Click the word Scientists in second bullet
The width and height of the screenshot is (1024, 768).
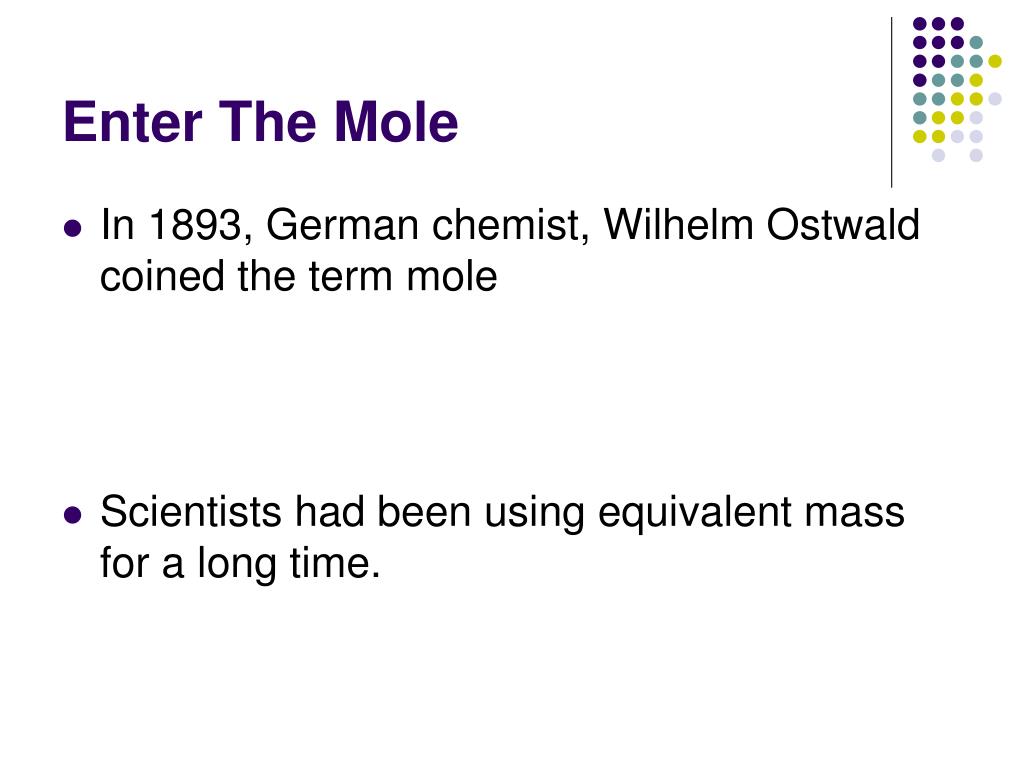pyautogui.click(x=191, y=511)
